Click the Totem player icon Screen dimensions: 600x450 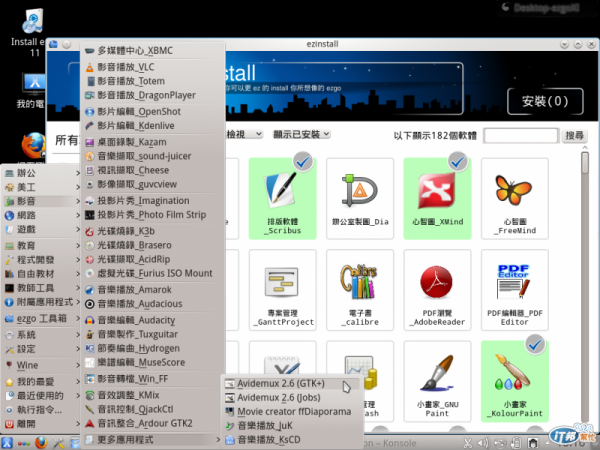click(90, 82)
